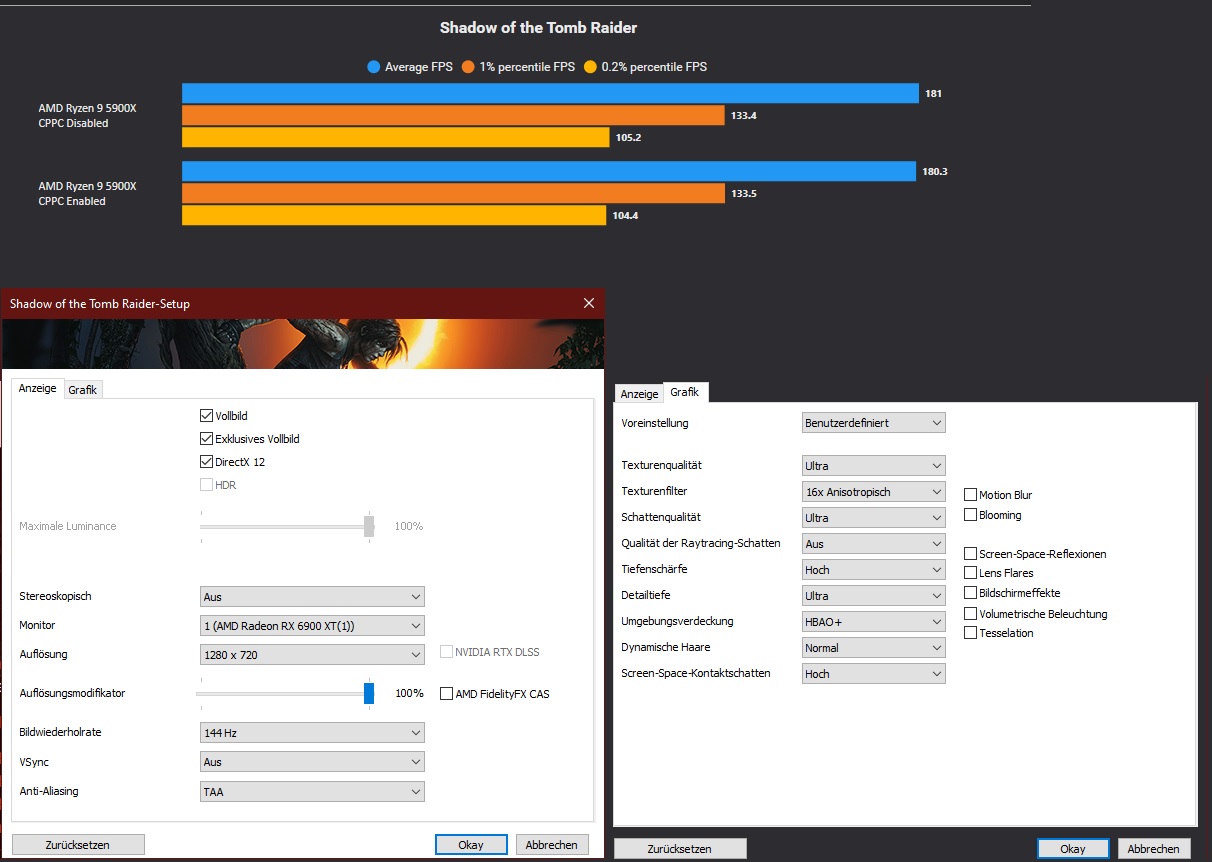Toggle the Vollbild checkbox
Viewport: 1212px width, 862px height.
(x=207, y=416)
